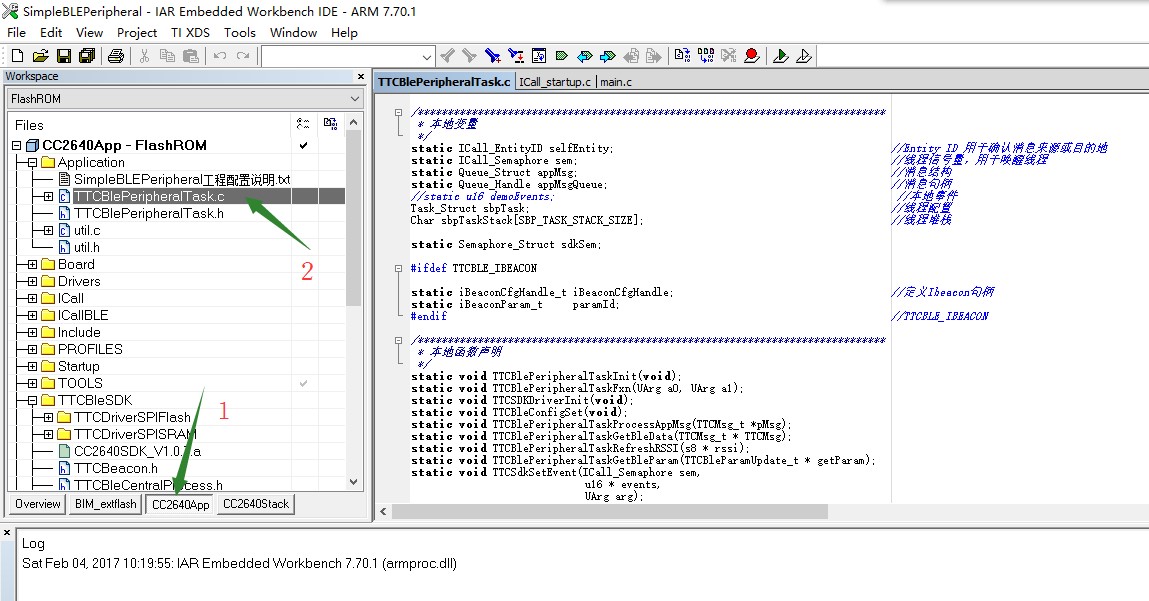This screenshot has height=601, width=1149.
Task: Click the grey check mark in TOOLS row
Action: tap(303, 383)
